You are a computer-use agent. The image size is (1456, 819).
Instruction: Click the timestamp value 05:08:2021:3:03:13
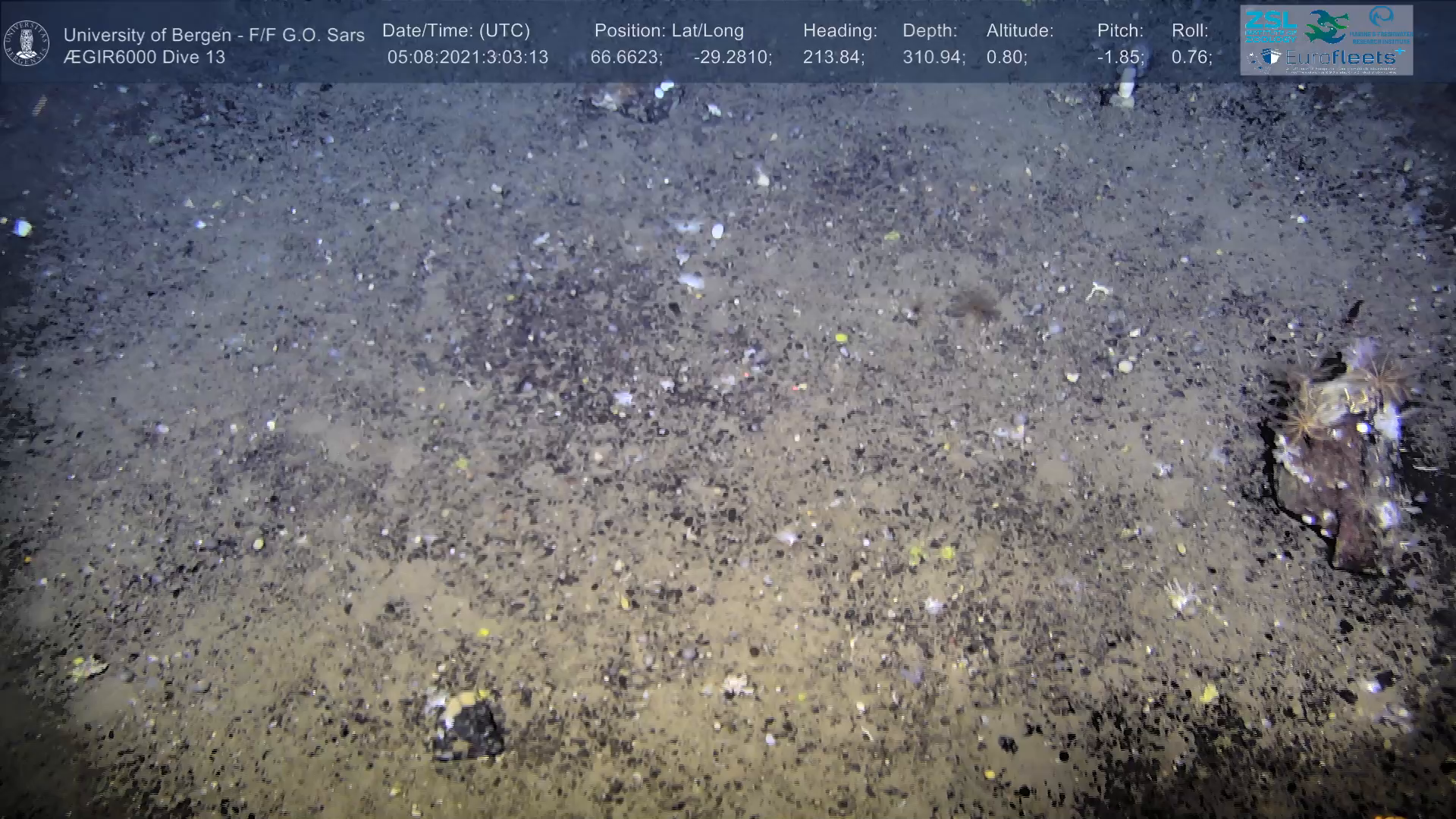[x=467, y=58]
